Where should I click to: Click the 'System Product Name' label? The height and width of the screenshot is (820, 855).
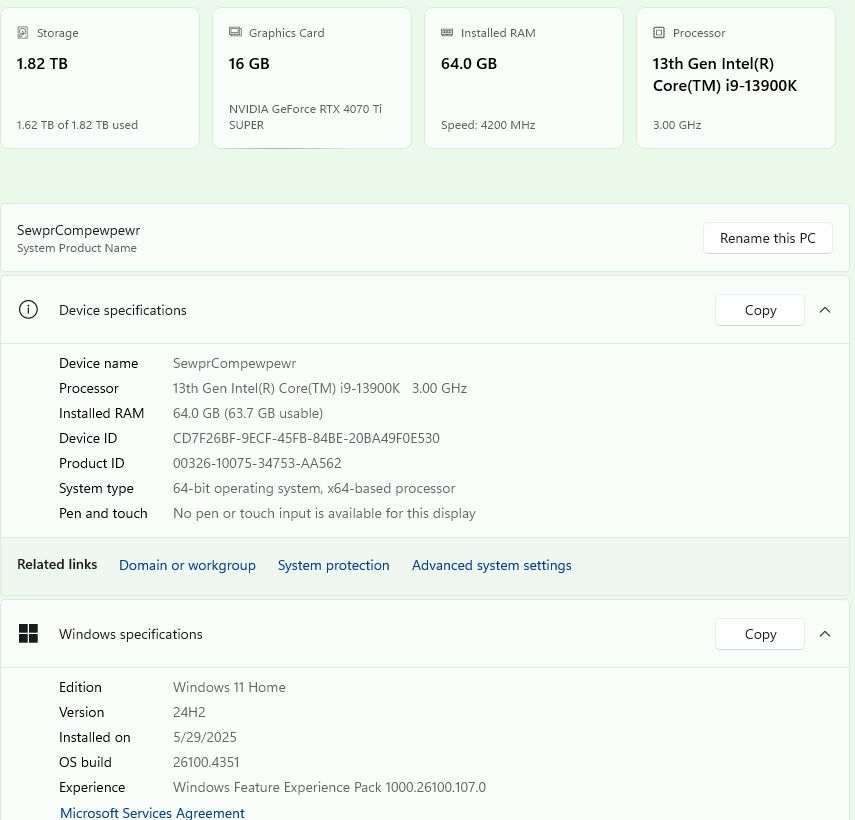[x=77, y=248]
